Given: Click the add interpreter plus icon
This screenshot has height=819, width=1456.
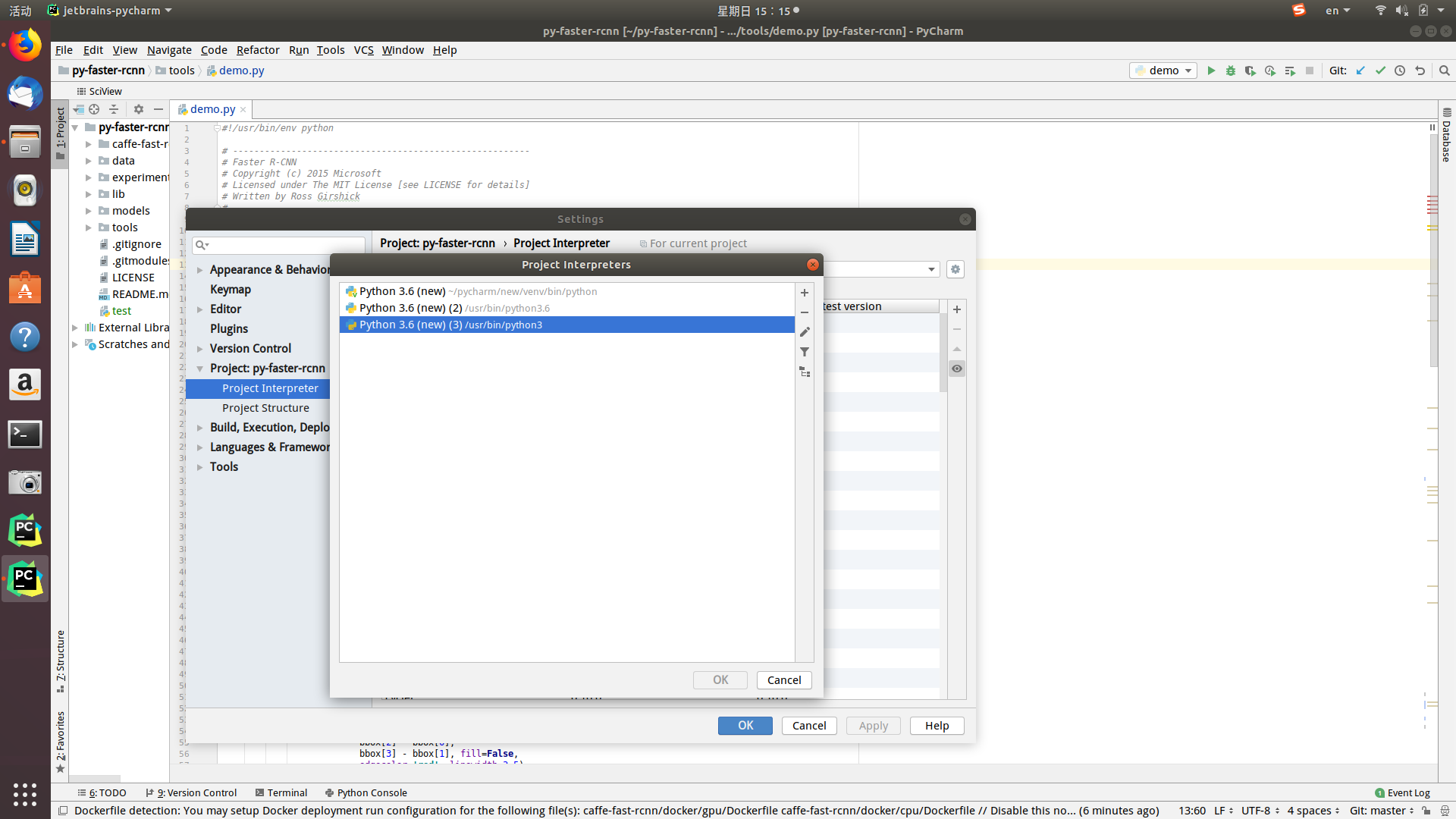Looking at the screenshot, I should pos(805,293).
